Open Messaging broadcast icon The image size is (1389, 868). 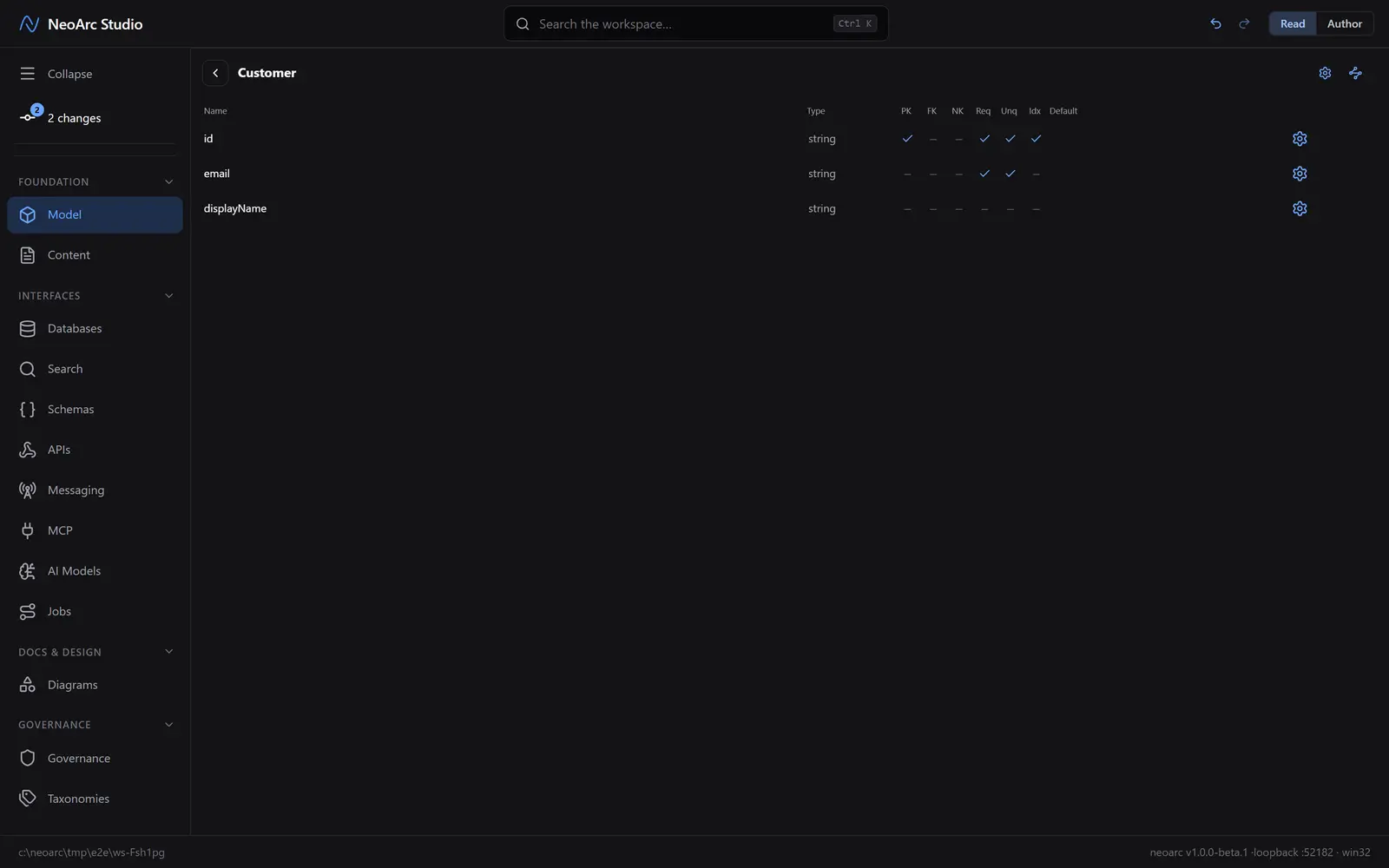click(28, 490)
